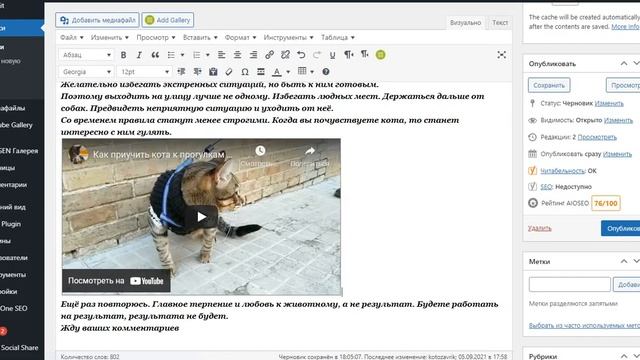
Task: Click Посмотреть на YouTube in video
Action: click(116, 281)
